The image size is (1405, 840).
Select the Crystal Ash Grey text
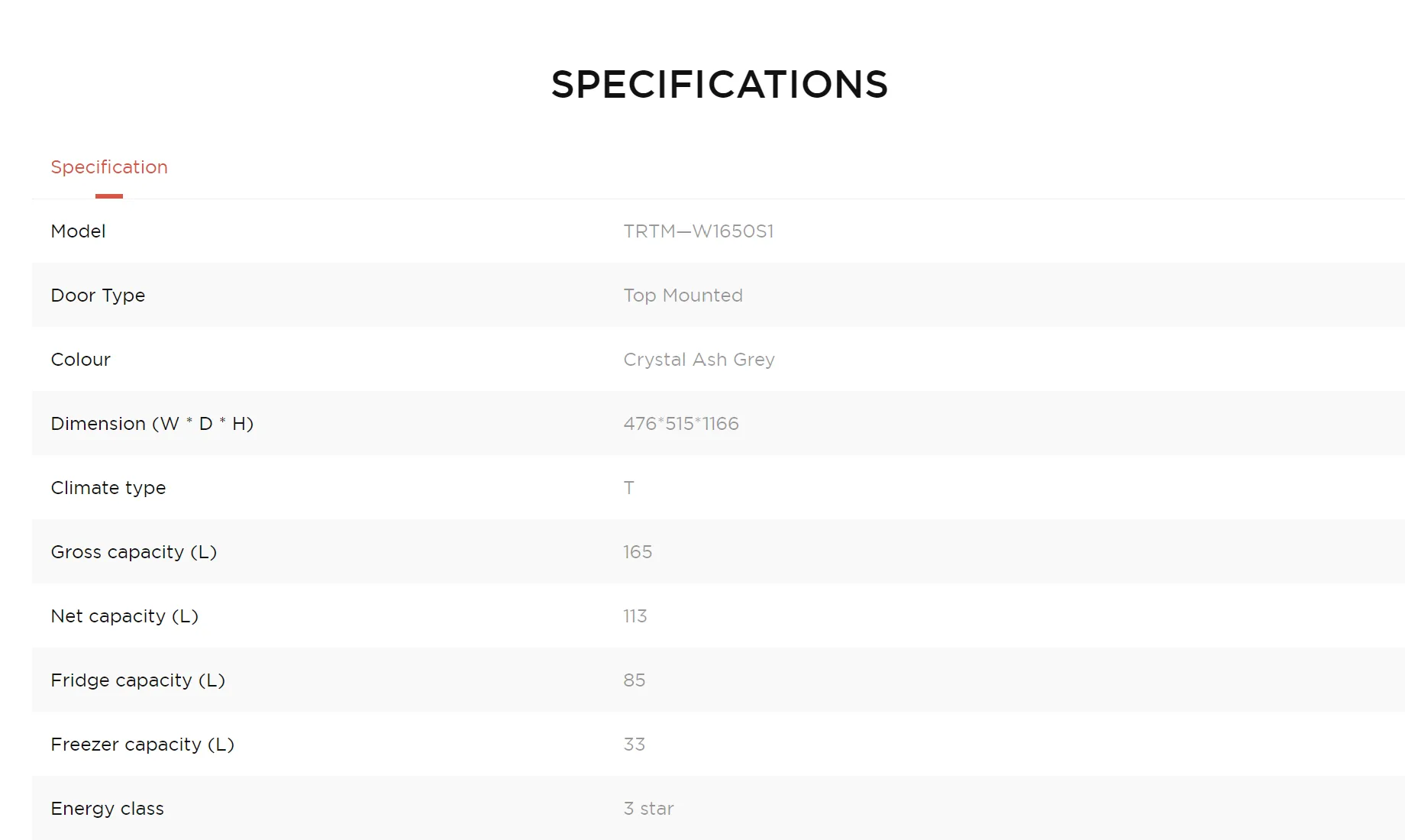pyautogui.click(x=699, y=360)
